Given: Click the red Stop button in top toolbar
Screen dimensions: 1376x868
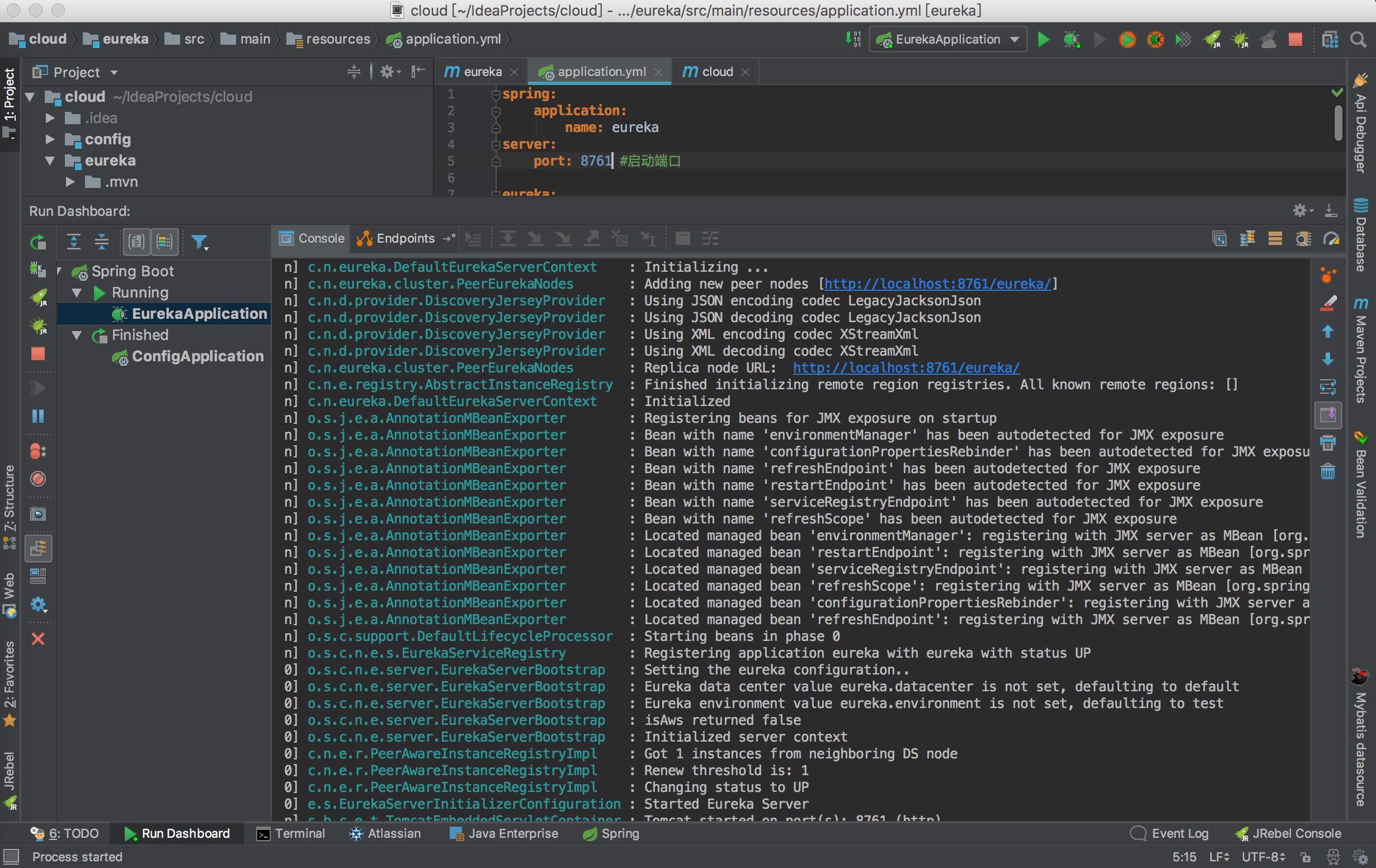Looking at the screenshot, I should click(x=1295, y=39).
